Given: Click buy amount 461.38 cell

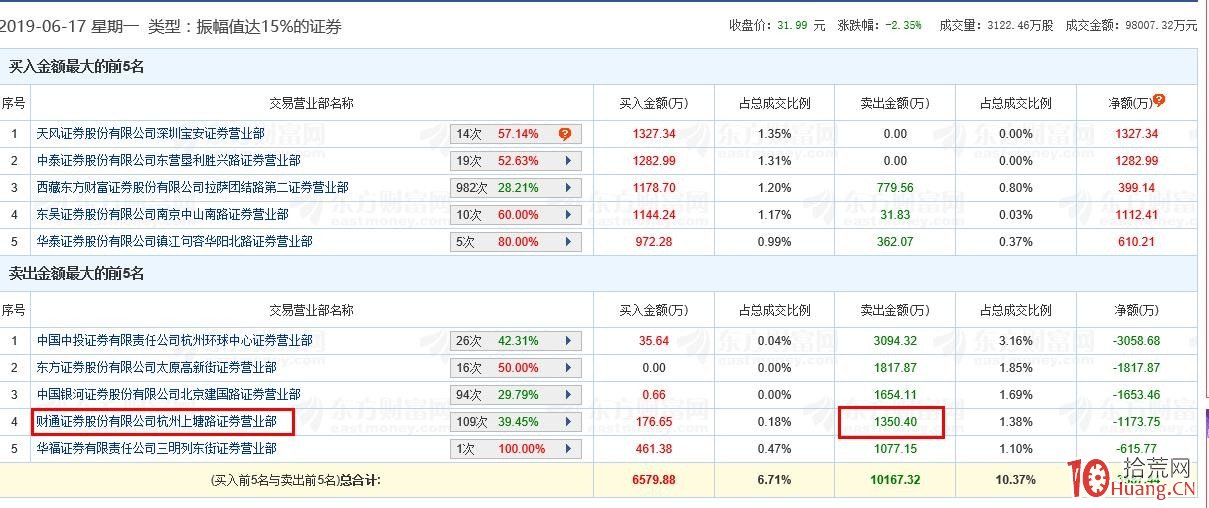Looking at the screenshot, I should pos(654,449).
